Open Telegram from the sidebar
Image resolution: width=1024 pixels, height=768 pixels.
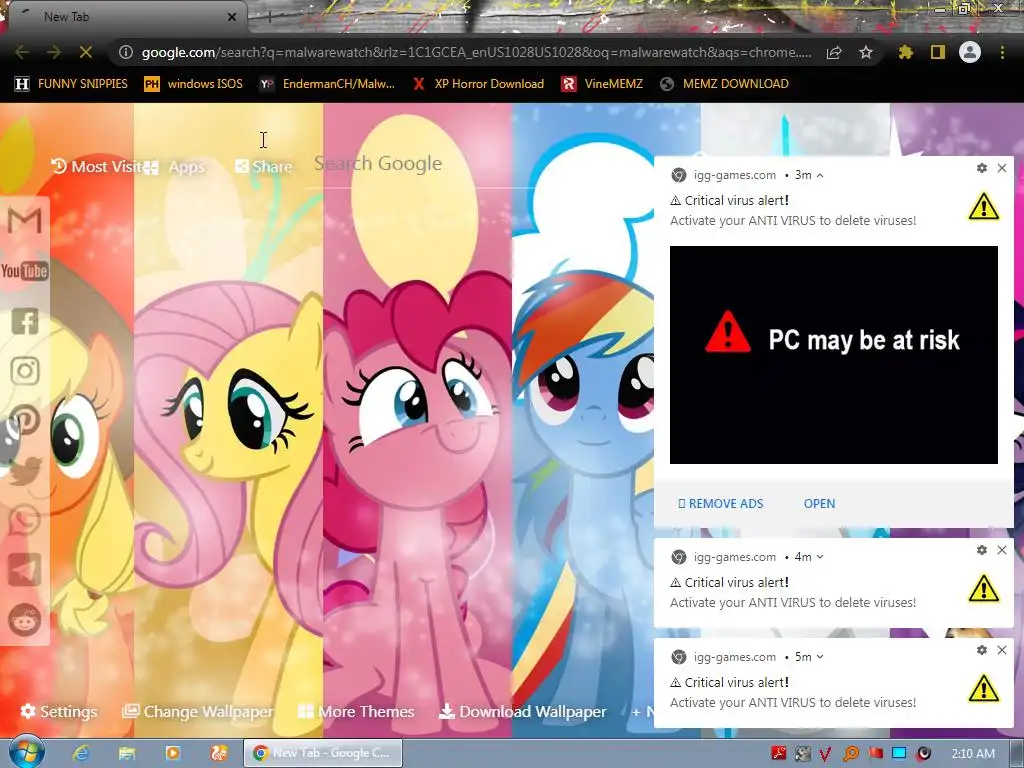tap(25, 570)
